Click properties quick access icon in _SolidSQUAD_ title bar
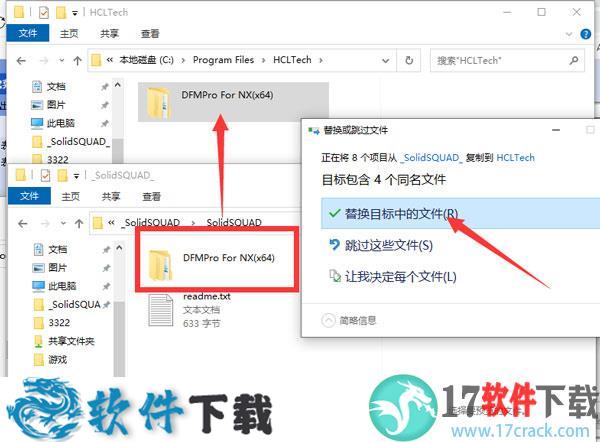The image size is (600, 442). [45, 176]
